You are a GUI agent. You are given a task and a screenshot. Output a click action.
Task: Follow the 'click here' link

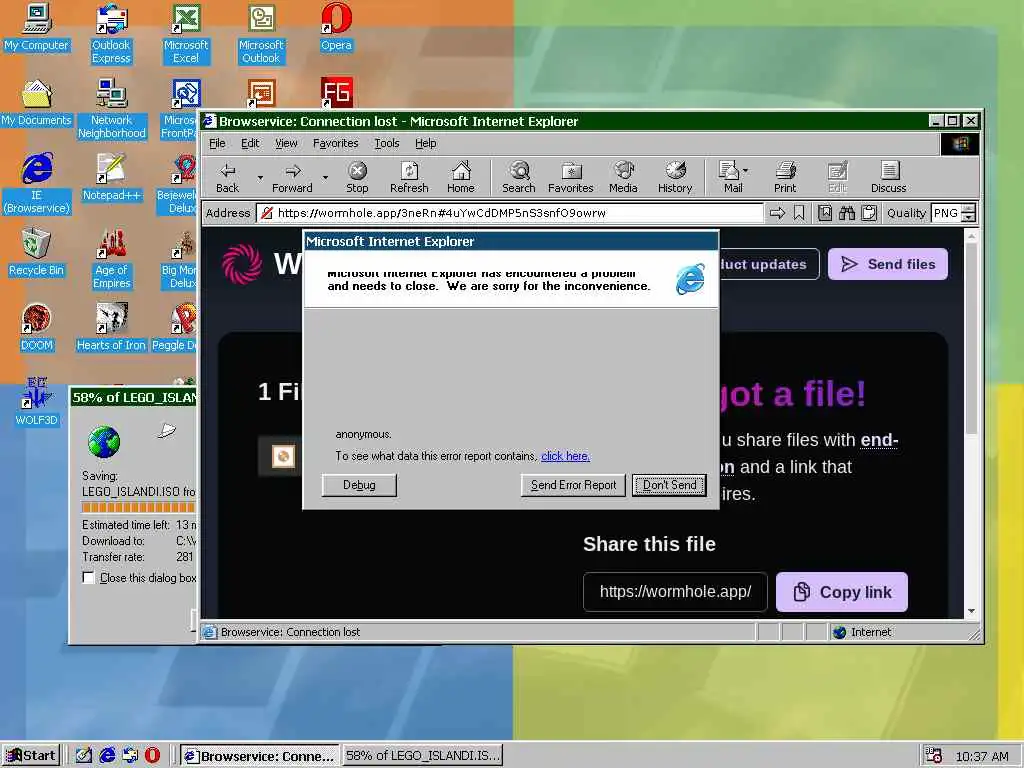pos(566,456)
